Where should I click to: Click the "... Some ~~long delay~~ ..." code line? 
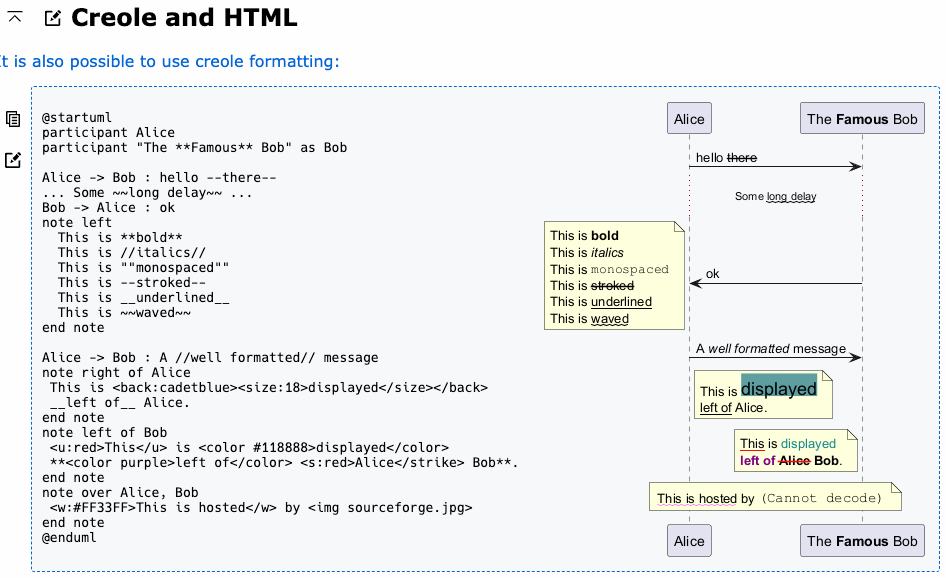pos(147,193)
